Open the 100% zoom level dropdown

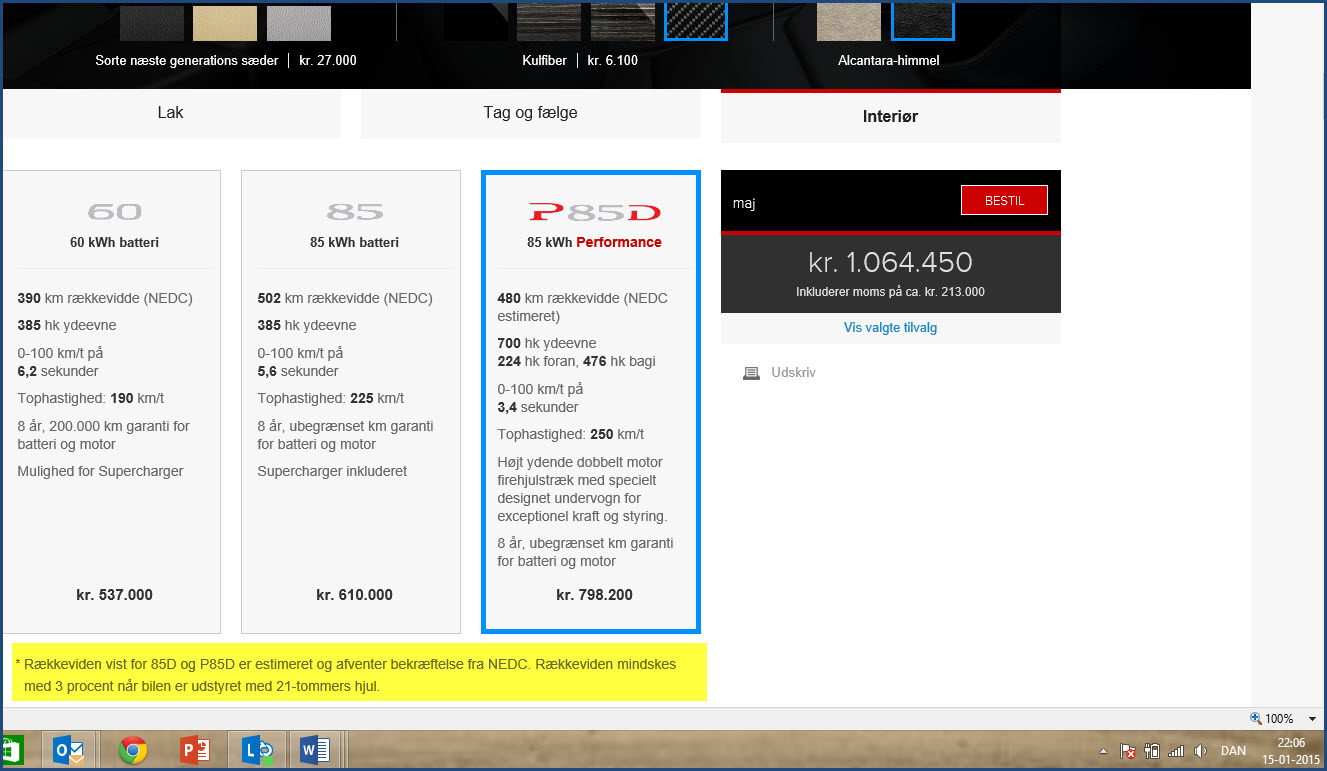pos(1311,719)
